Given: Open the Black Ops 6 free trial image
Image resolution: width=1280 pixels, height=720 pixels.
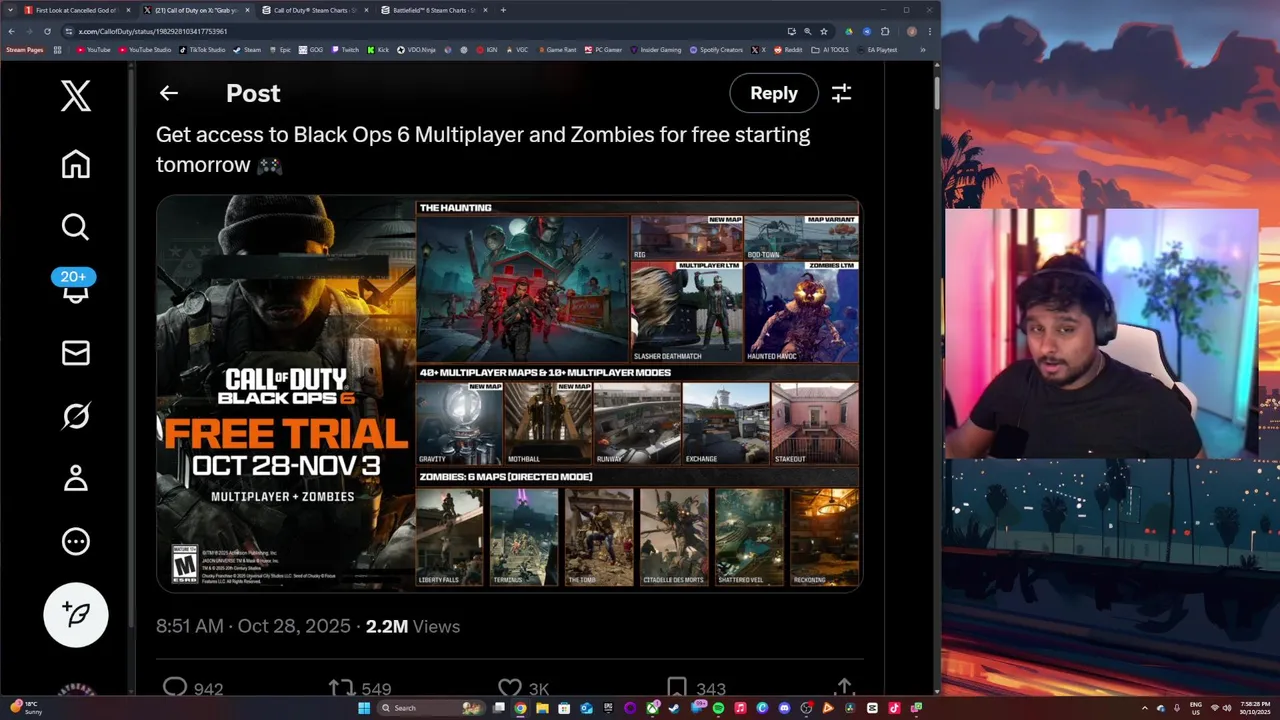Looking at the screenshot, I should coord(508,393).
